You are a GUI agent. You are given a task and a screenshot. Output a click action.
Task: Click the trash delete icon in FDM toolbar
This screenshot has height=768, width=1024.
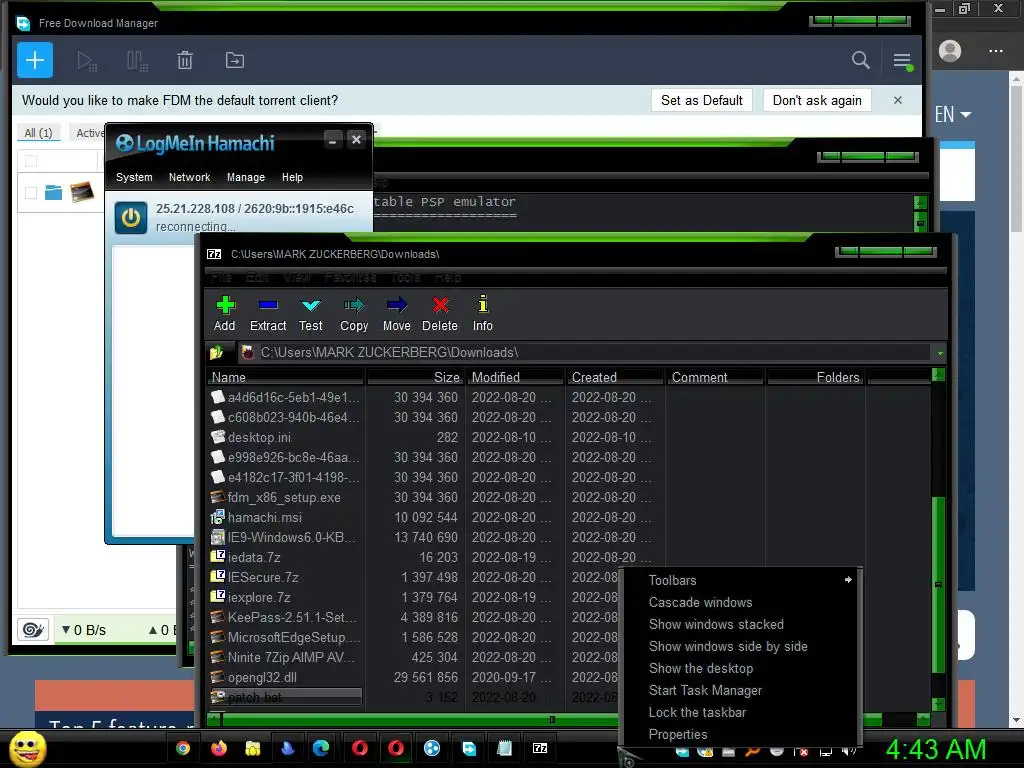click(x=185, y=61)
